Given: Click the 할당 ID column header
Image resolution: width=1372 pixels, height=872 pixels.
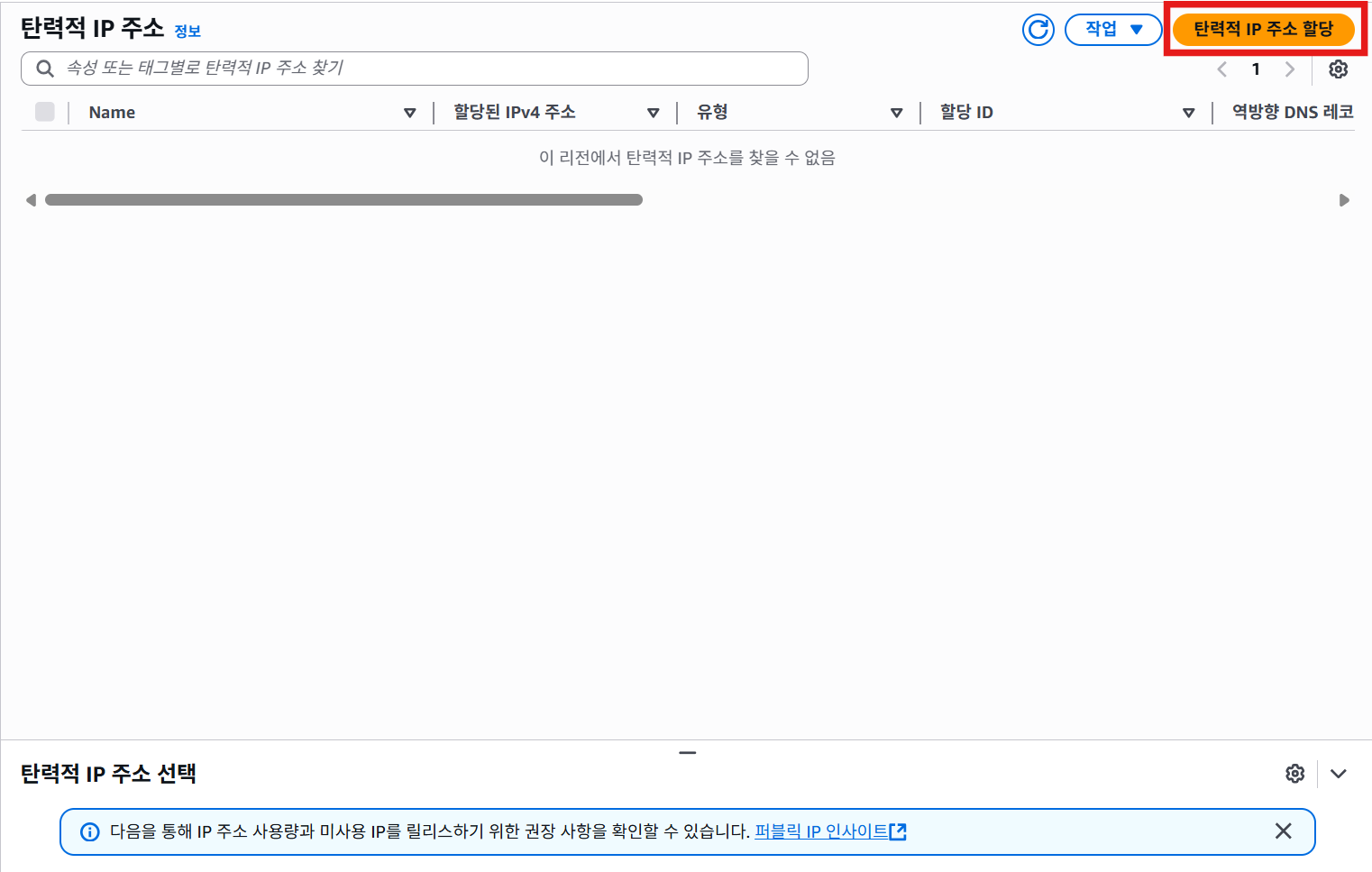Looking at the screenshot, I should pyautogui.click(x=966, y=112).
